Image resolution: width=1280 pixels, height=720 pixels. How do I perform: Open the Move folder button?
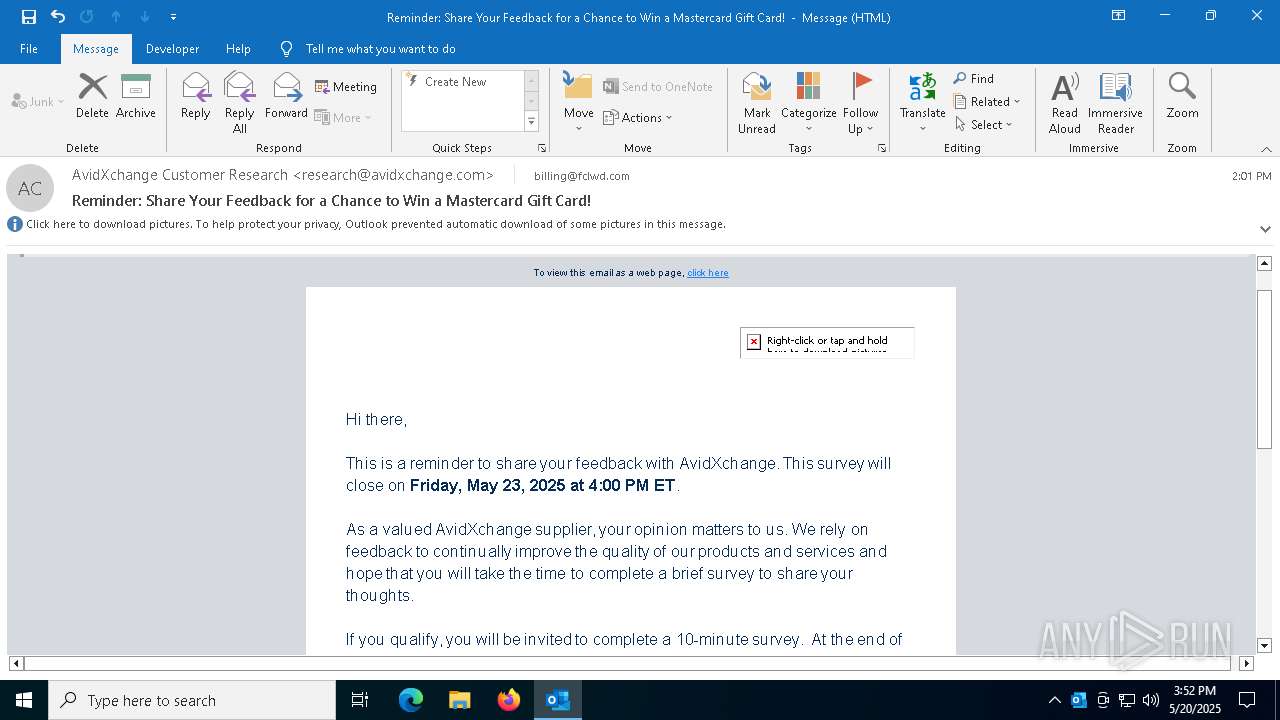579,102
